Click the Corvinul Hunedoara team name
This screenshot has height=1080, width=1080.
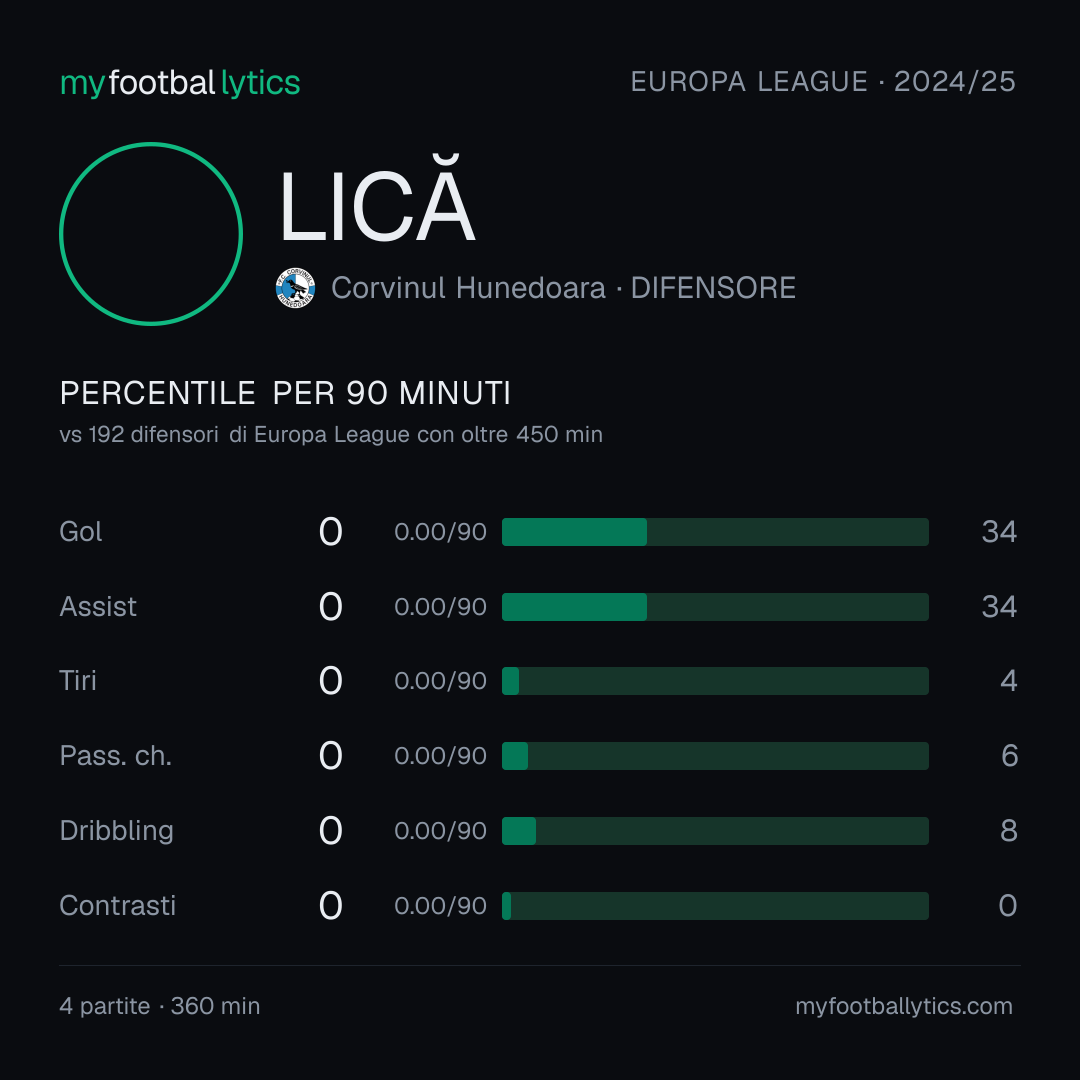point(468,288)
